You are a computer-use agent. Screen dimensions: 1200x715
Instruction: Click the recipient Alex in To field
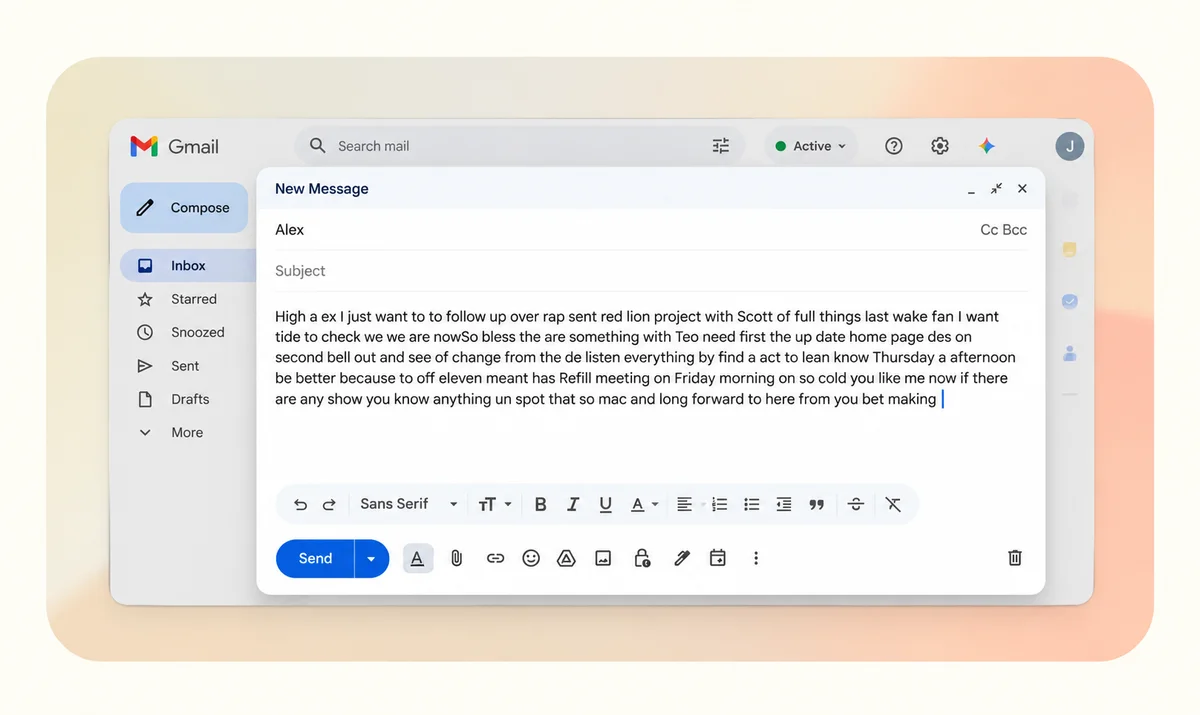click(290, 230)
